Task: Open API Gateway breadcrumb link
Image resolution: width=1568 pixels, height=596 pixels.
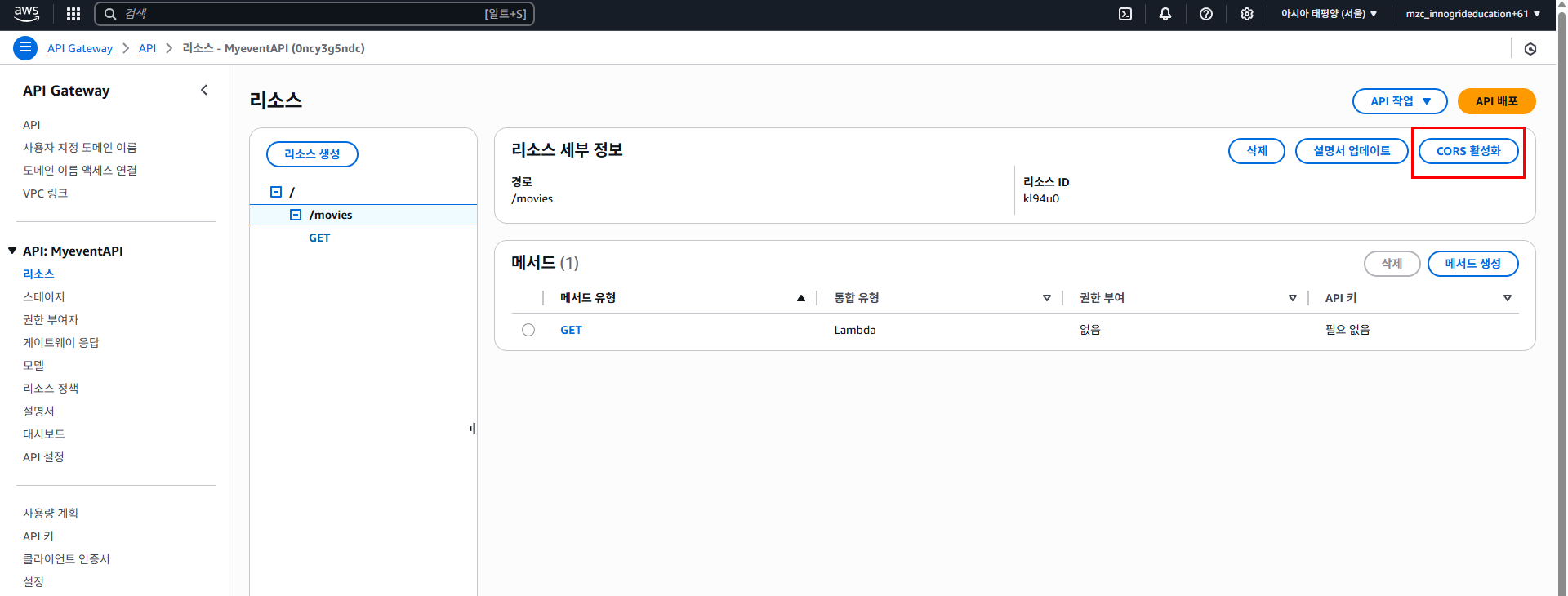Action: point(80,48)
